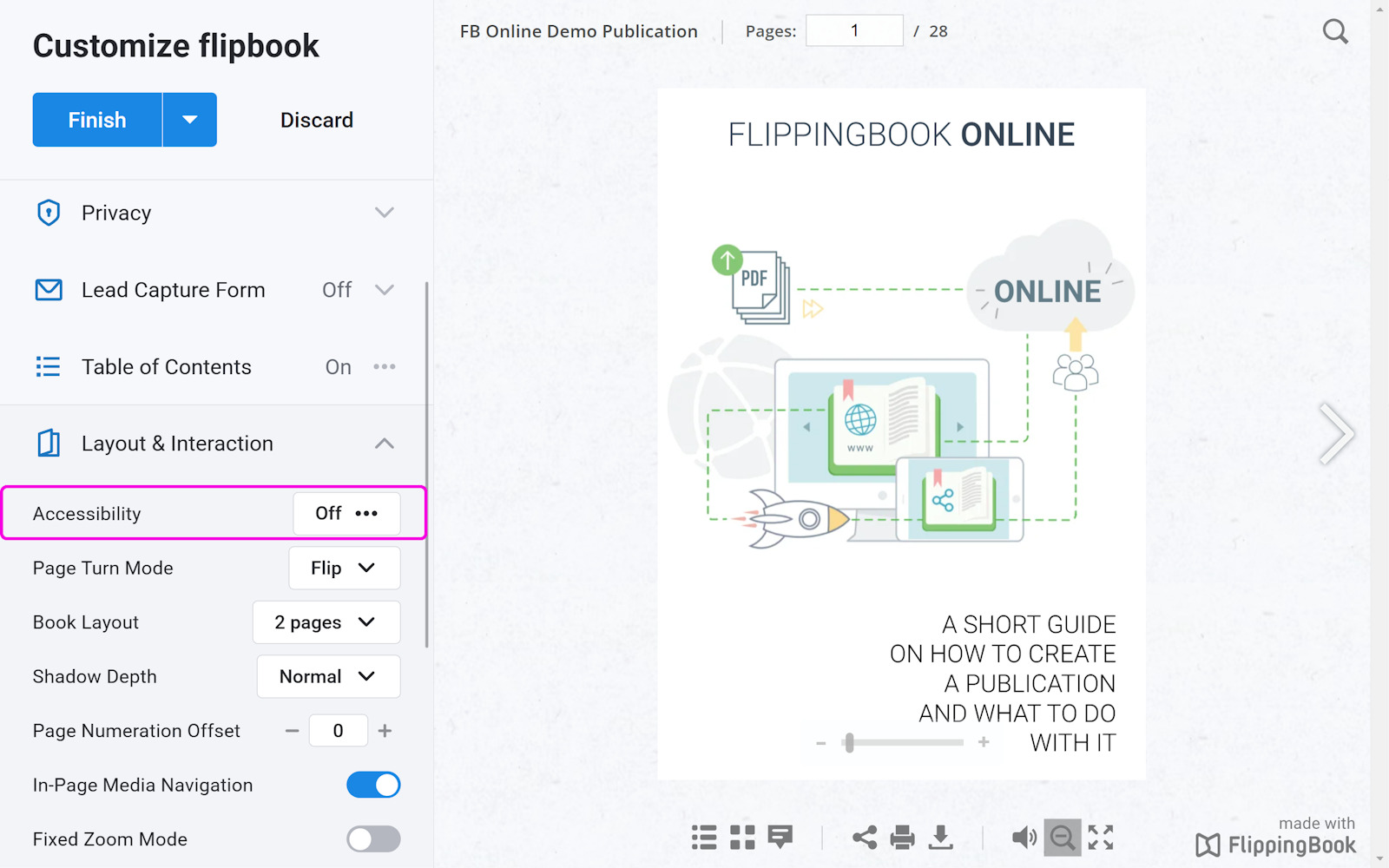Click the zoom slider handle
Image resolution: width=1389 pixels, height=868 pixels.
coord(850,743)
